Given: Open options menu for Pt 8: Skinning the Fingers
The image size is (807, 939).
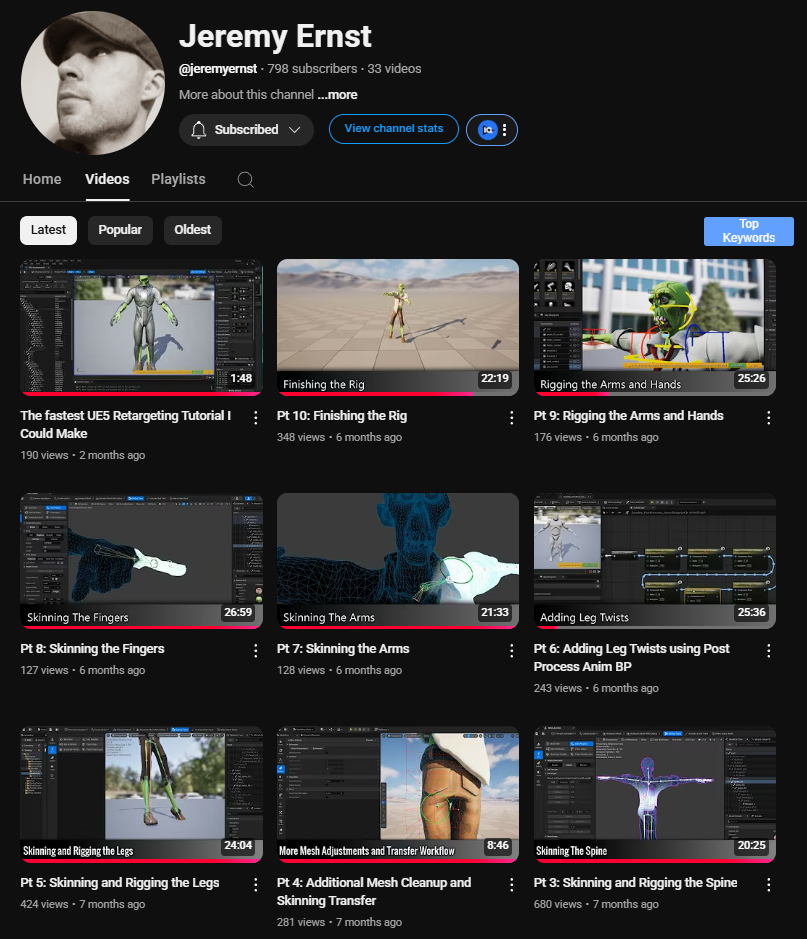Looking at the screenshot, I should tap(256, 651).
